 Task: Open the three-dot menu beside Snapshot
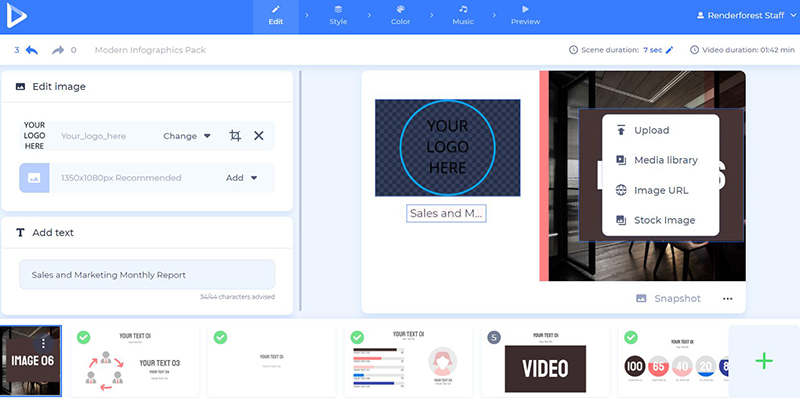[x=728, y=298]
